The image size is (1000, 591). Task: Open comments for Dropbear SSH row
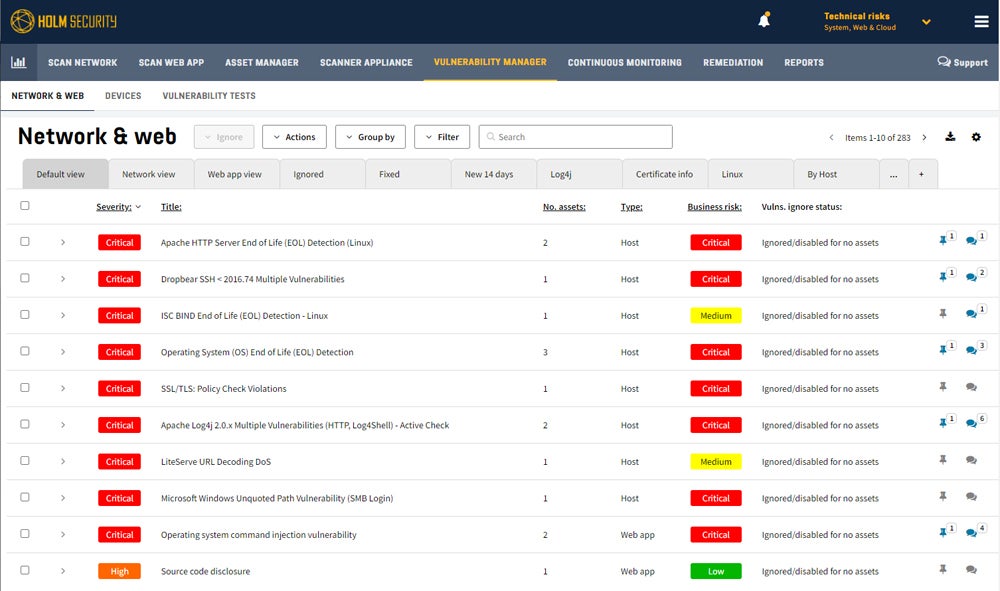[x=971, y=279]
